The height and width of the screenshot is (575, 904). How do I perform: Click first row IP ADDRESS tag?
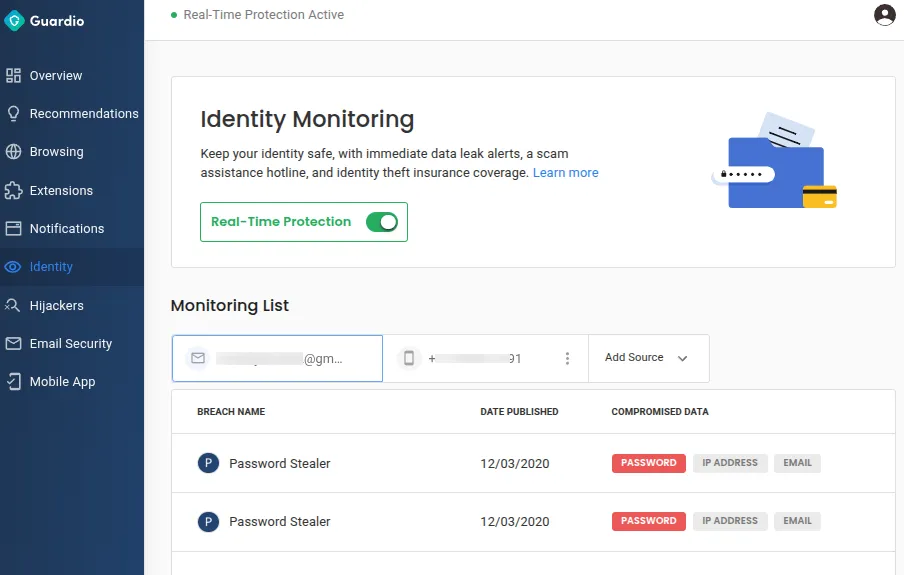click(730, 463)
